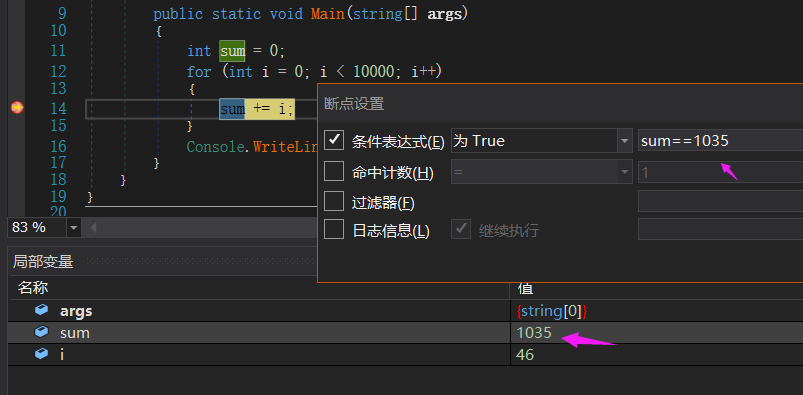803x395 pixels.
Task: Click the args variable cube icon
Action: [41, 310]
